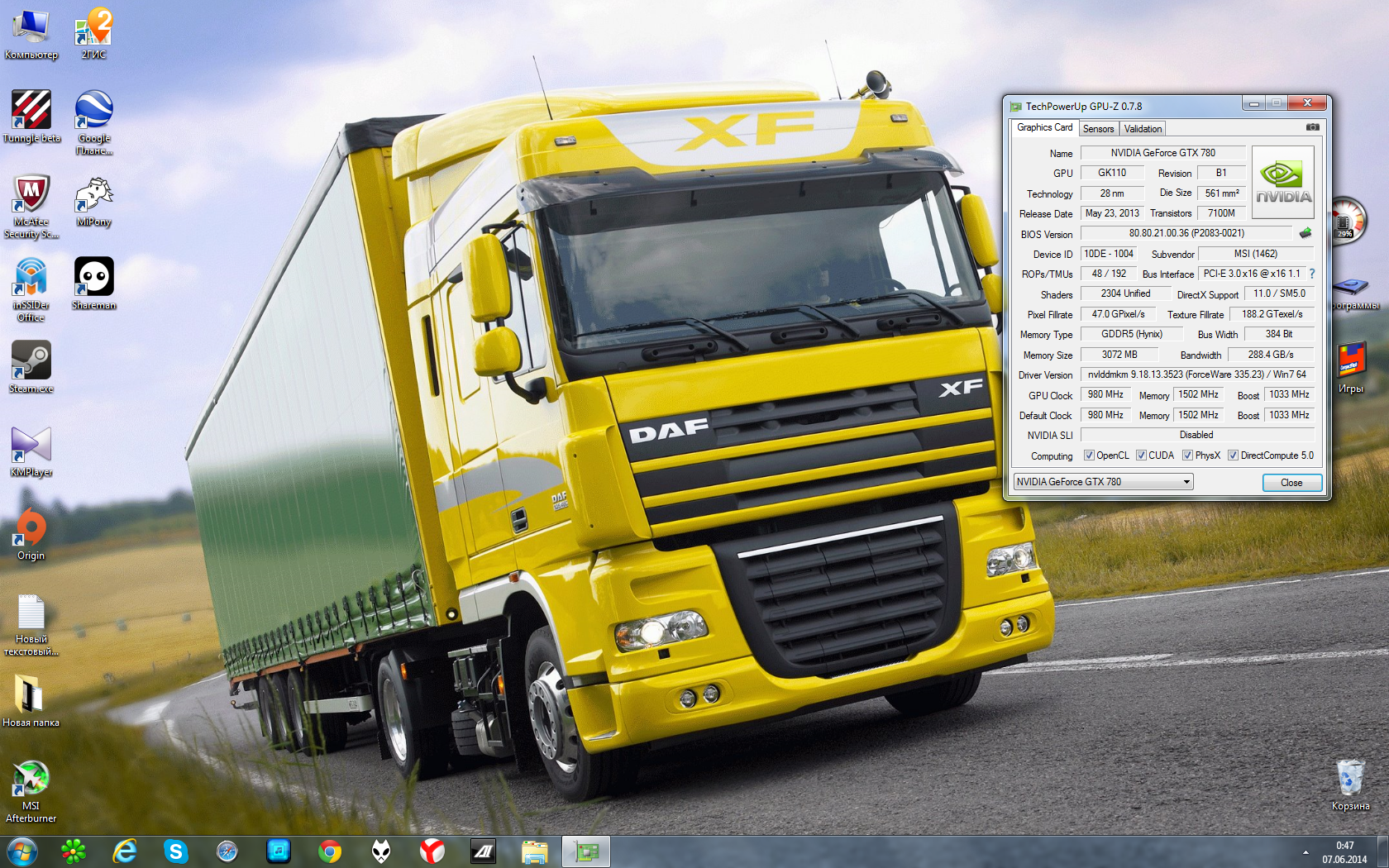This screenshot has height=868, width=1389.
Task: Click the Close button in GPU-Z
Action: (1291, 483)
